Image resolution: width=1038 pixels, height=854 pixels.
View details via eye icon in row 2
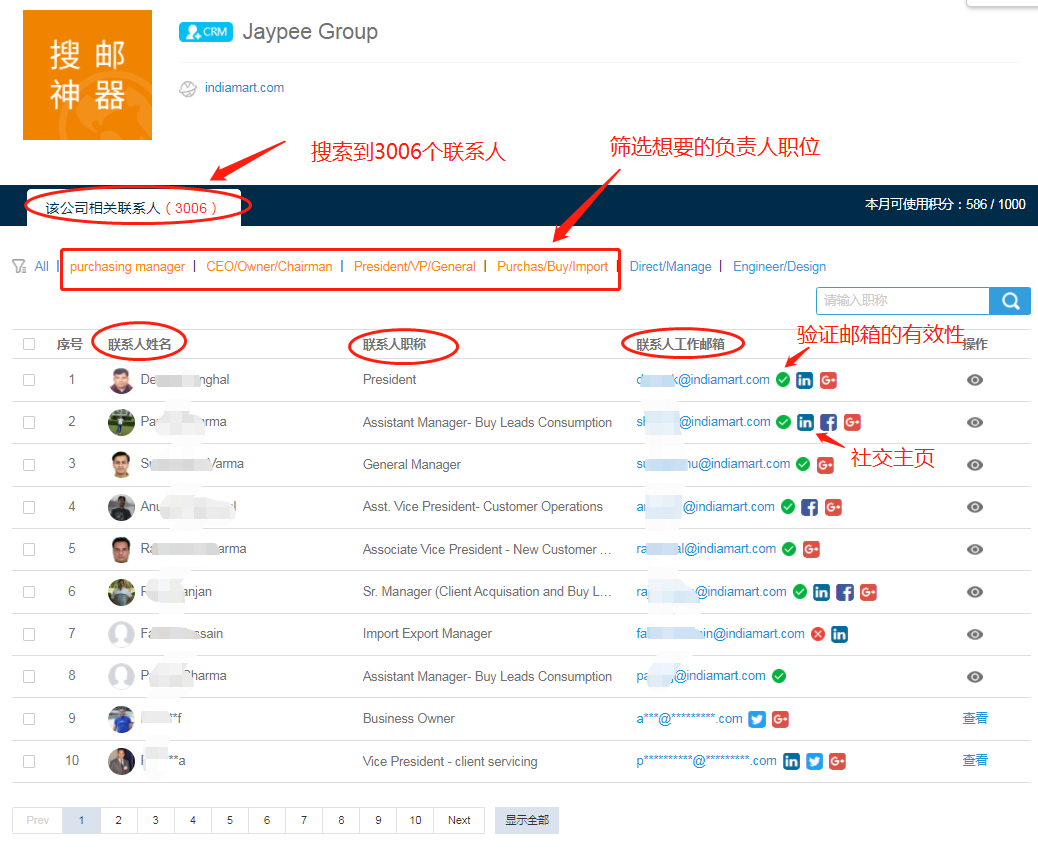(974, 422)
